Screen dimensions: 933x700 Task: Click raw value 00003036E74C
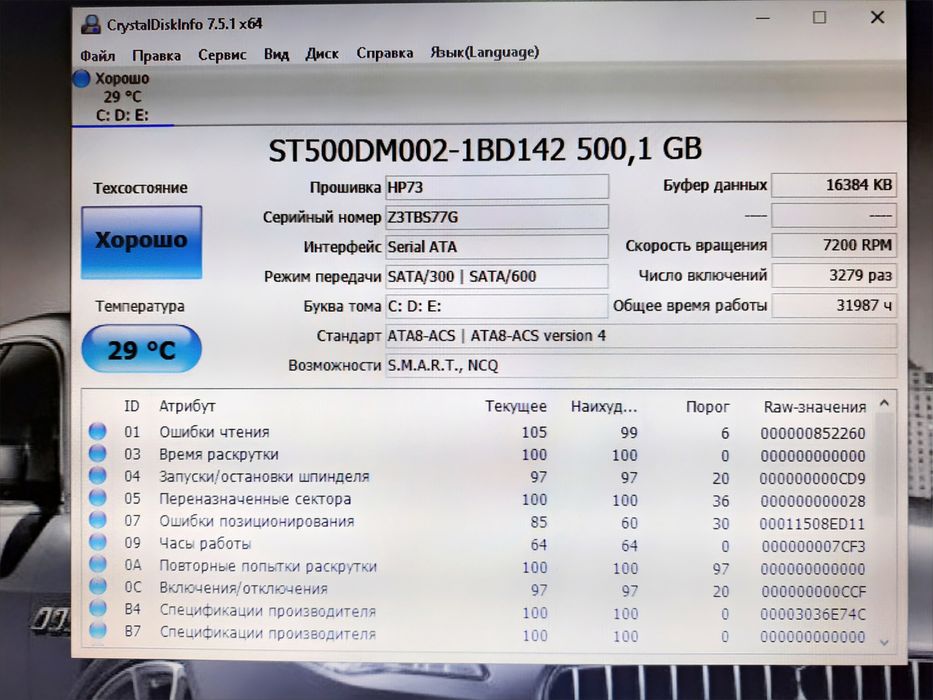coord(813,614)
